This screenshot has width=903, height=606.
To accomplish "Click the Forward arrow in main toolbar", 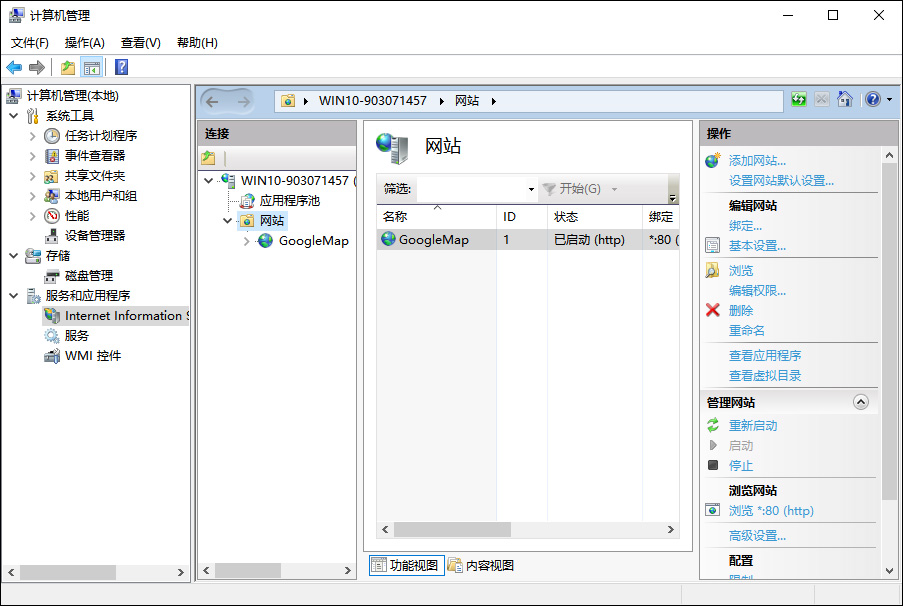I will (x=37, y=67).
